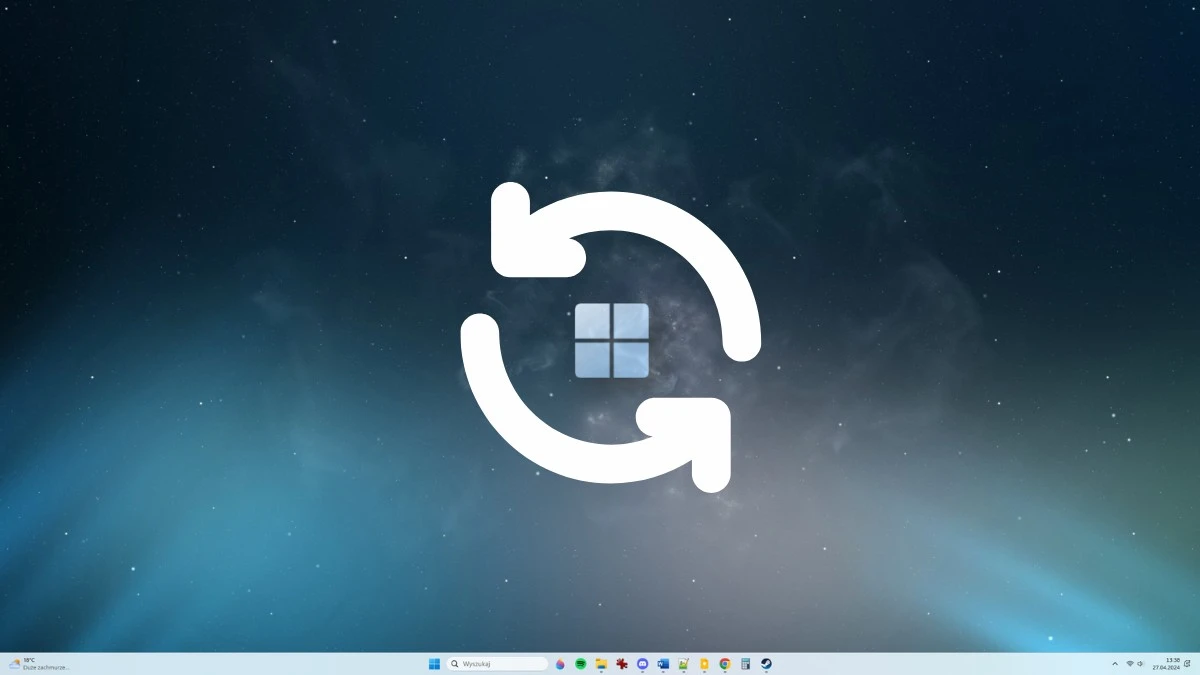The image size is (1200, 675).
Task: Open File Explorer
Action: coord(602,664)
